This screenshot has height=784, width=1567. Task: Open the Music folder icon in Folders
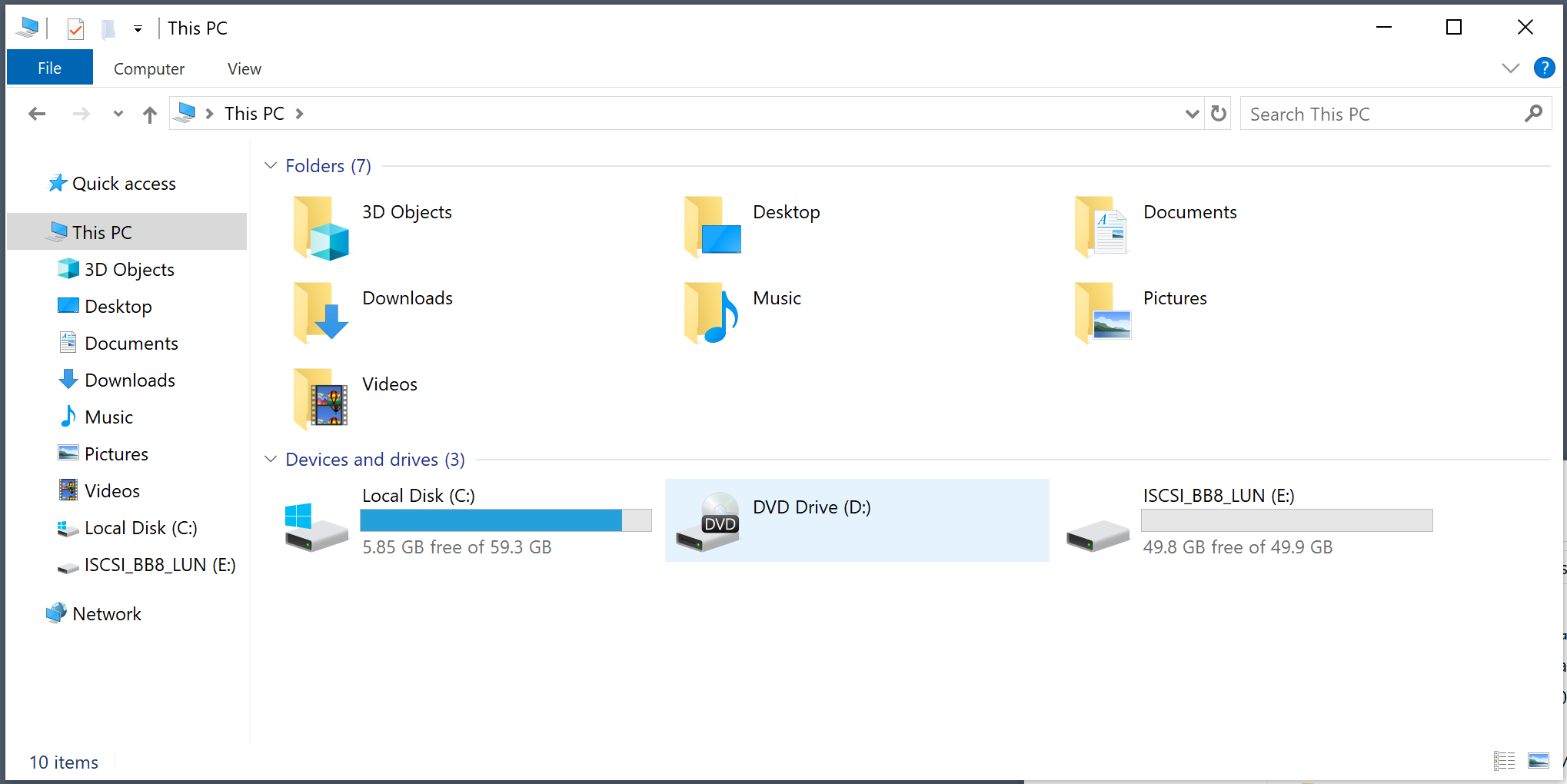point(712,313)
